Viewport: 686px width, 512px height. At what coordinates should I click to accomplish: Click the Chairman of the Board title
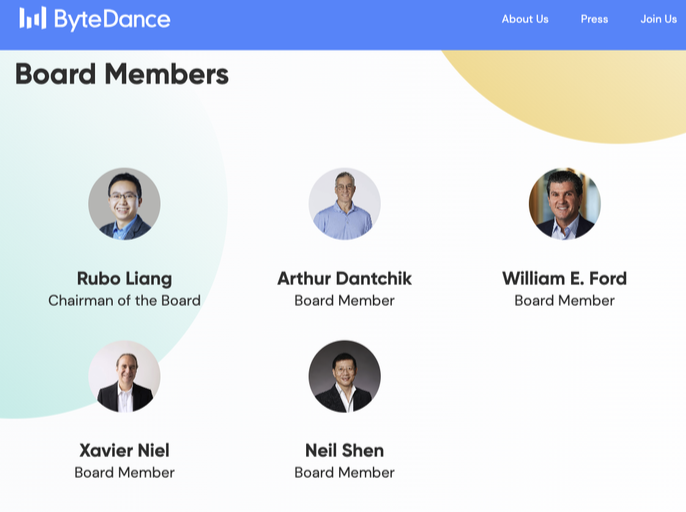(x=124, y=301)
